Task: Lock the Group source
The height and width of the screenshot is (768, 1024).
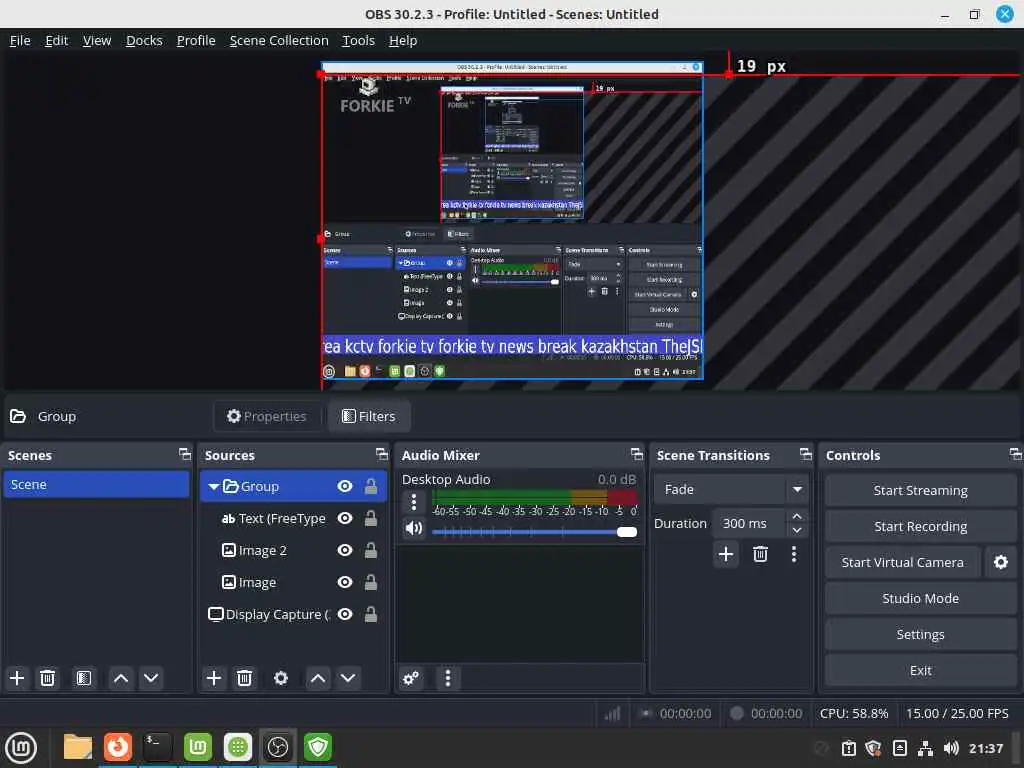Action: [370, 486]
